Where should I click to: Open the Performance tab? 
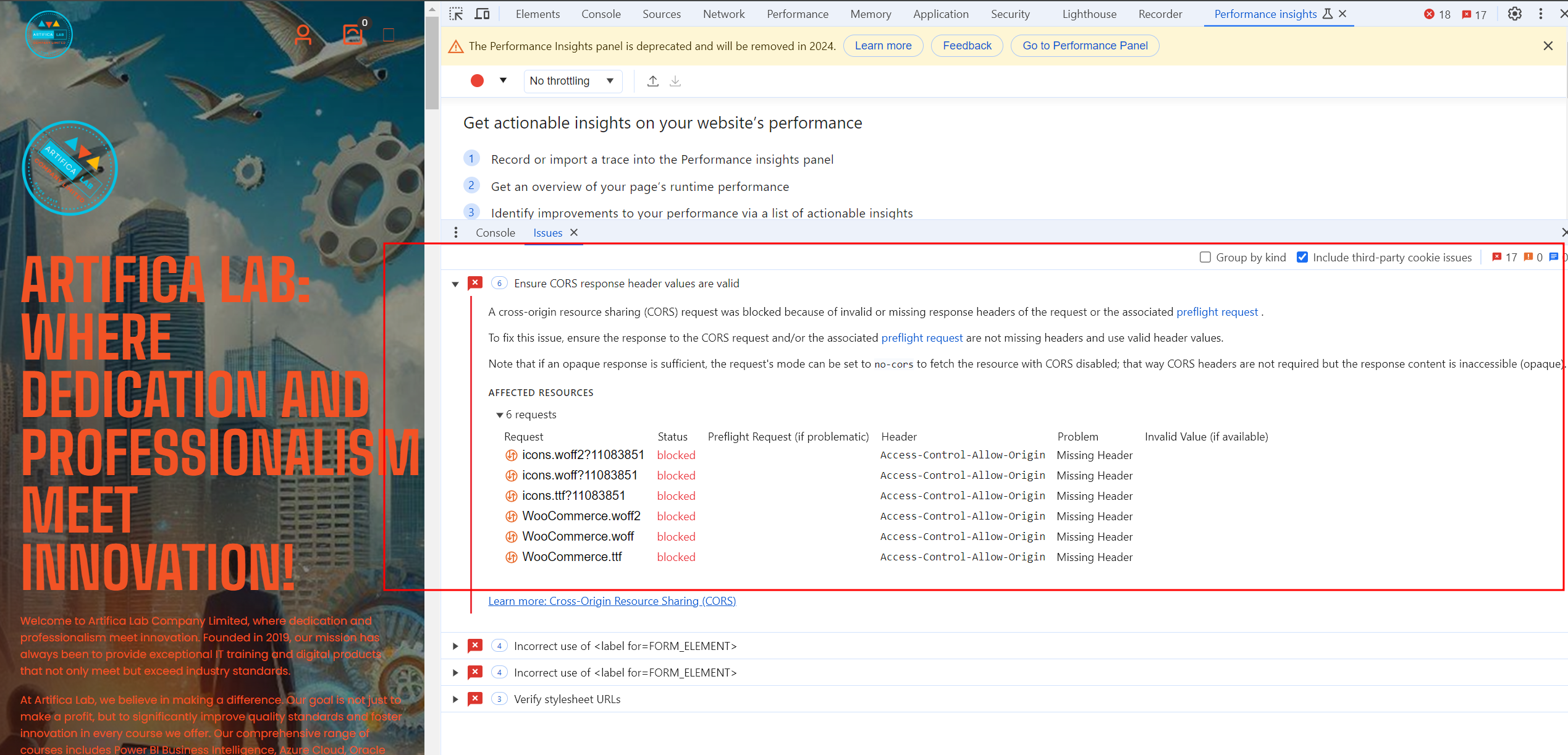(797, 14)
